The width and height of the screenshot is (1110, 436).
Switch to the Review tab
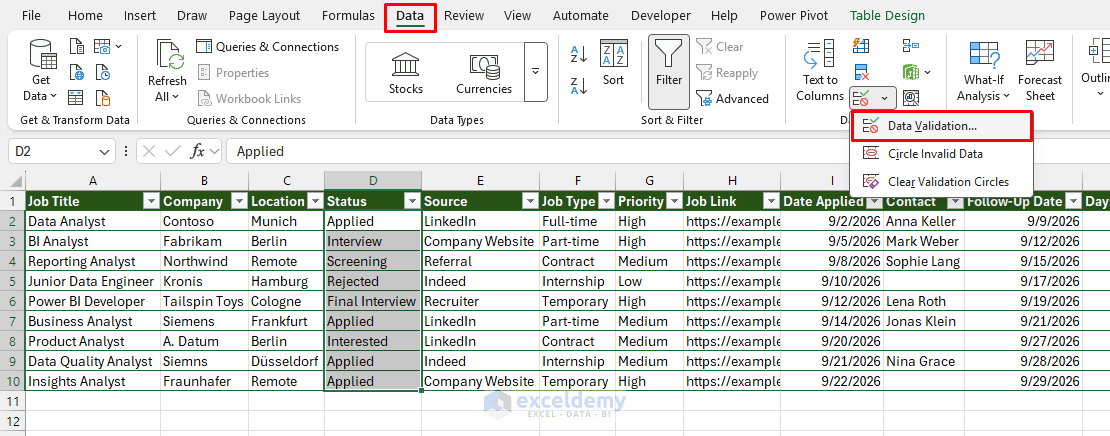pyautogui.click(x=464, y=16)
